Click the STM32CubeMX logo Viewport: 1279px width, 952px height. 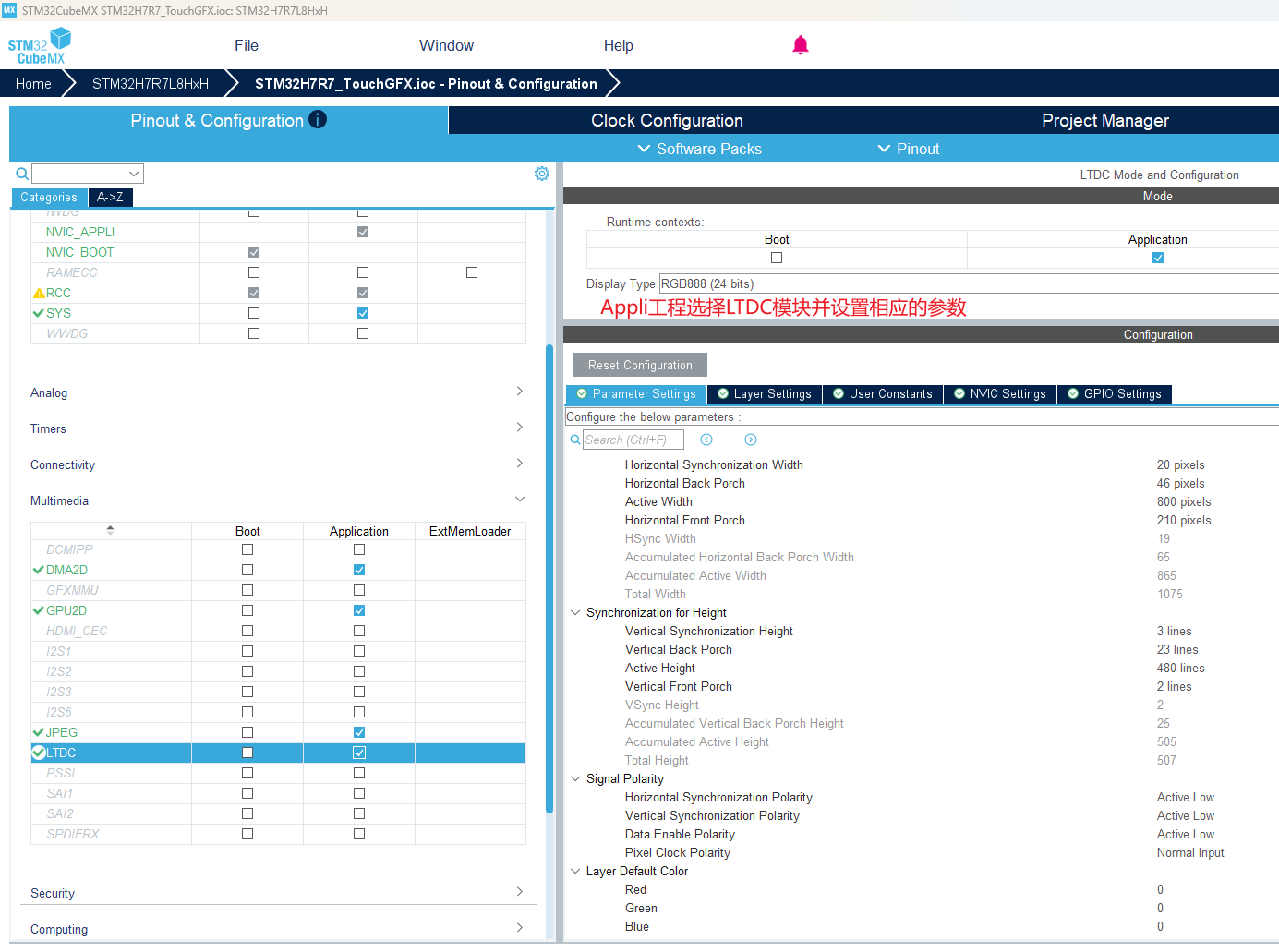[40, 46]
